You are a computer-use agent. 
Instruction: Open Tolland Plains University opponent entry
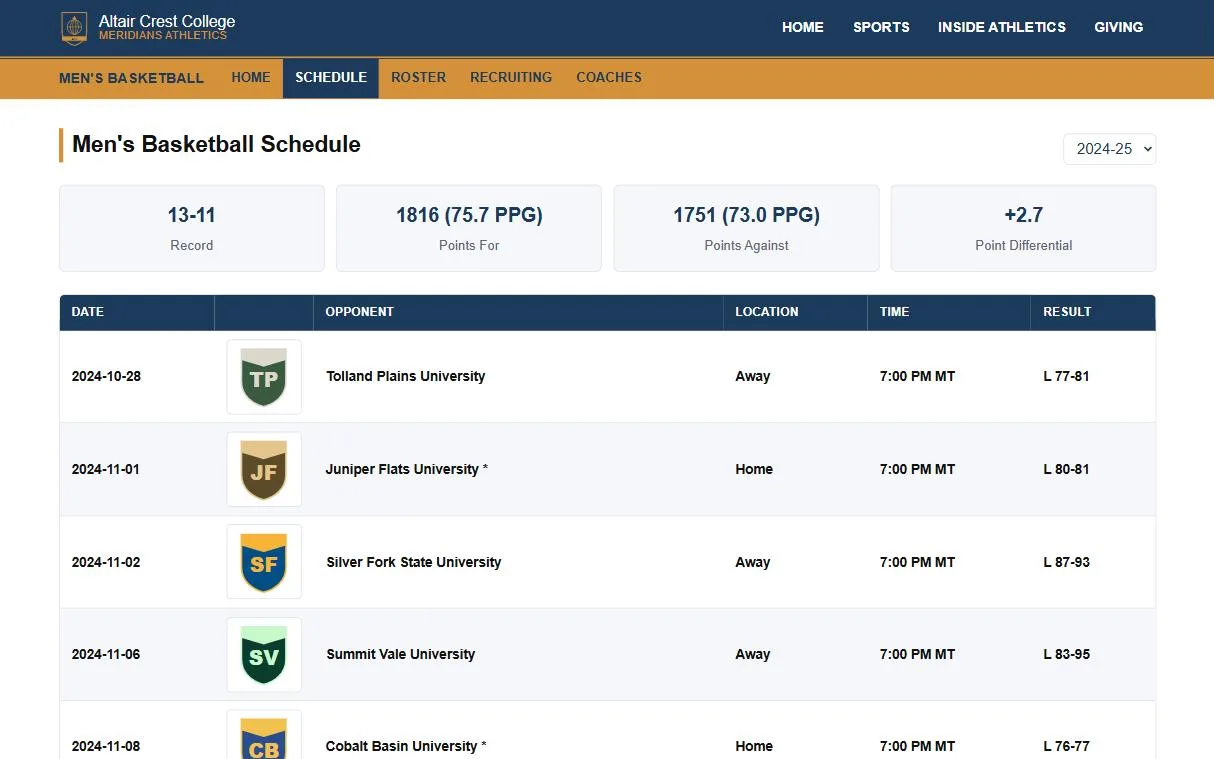[x=406, y=377]
